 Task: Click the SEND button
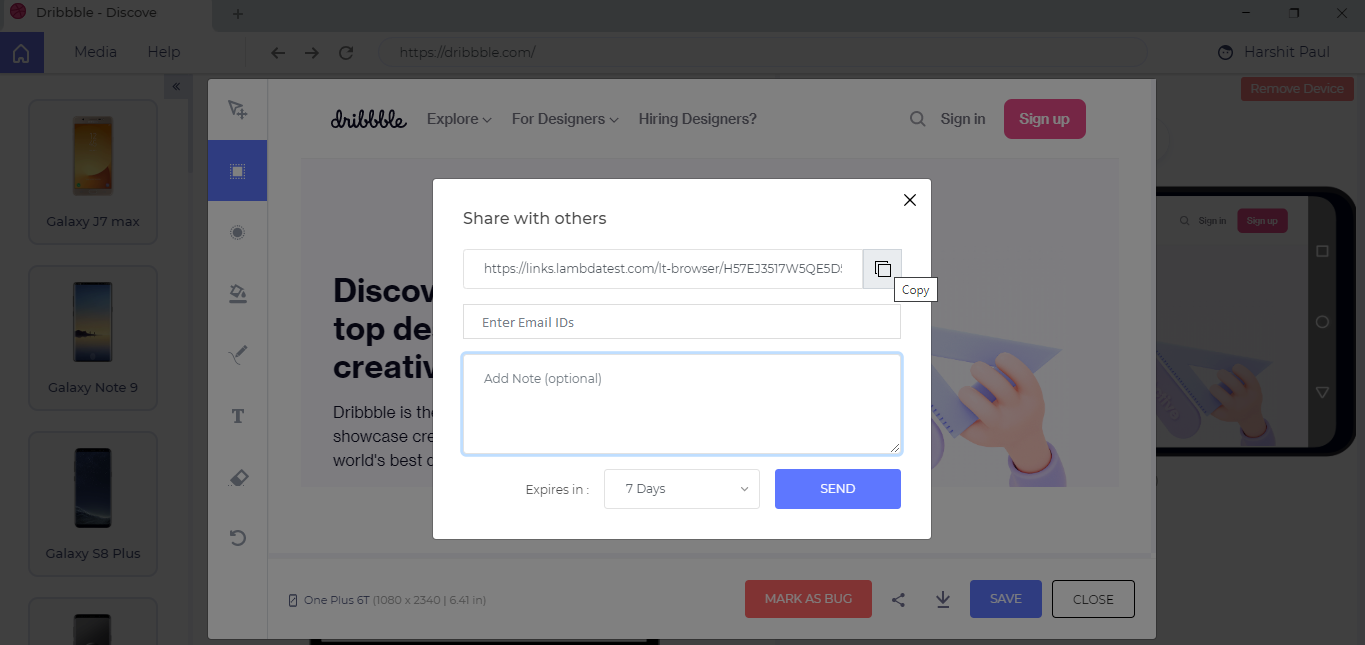[838, 489]
